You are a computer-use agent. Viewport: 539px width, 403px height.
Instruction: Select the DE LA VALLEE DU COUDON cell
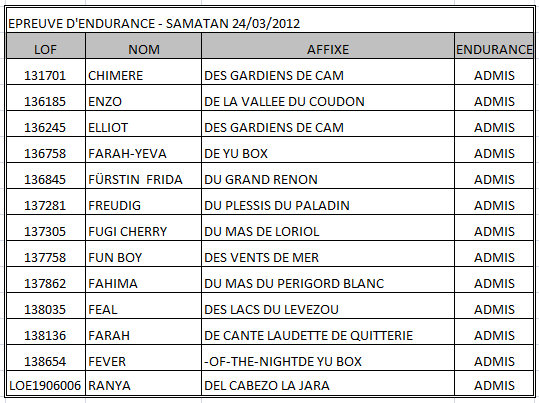click(328, 98)
